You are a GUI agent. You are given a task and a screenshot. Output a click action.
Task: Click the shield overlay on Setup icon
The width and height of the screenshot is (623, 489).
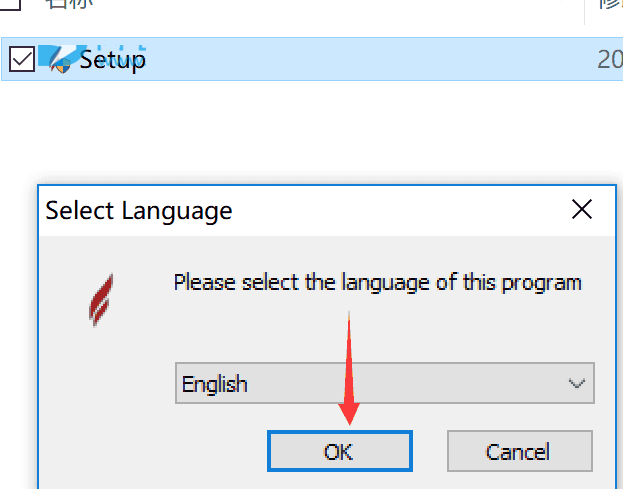[x=63, y=67]
